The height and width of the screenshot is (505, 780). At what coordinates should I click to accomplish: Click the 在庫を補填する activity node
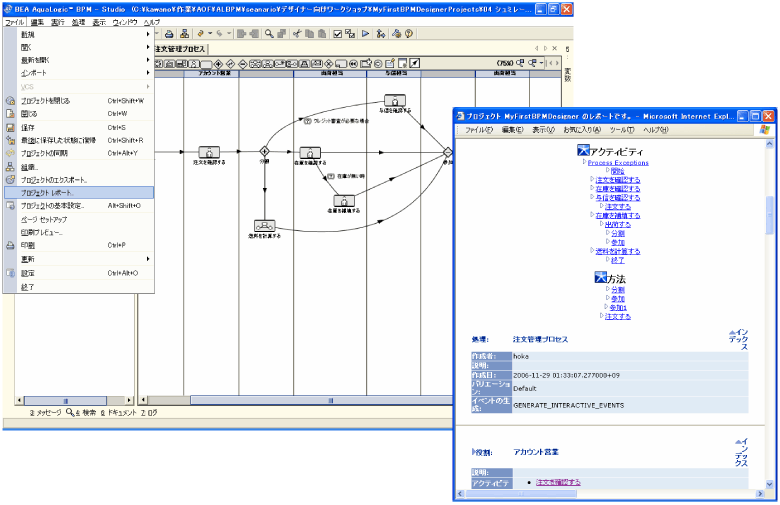(x=344, y=201)
